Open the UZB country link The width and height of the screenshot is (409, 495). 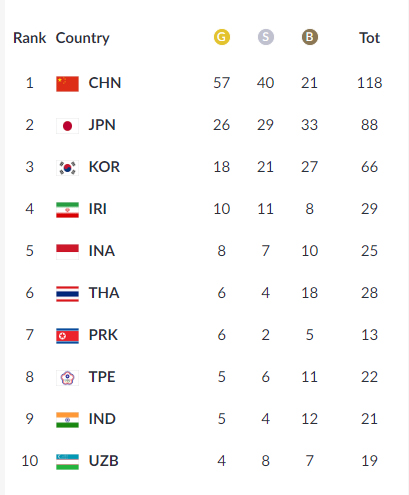(103, 461)
